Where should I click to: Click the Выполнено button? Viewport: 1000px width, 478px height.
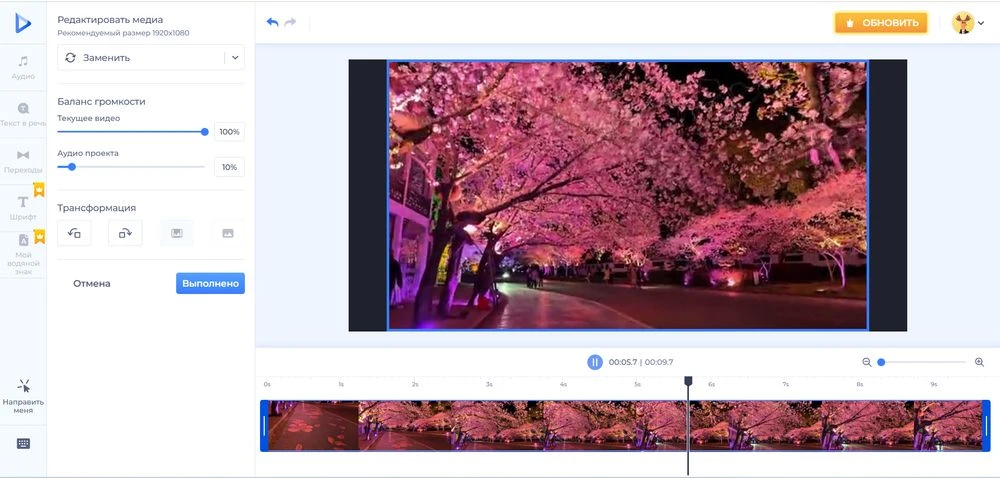(x=210, y=283)
